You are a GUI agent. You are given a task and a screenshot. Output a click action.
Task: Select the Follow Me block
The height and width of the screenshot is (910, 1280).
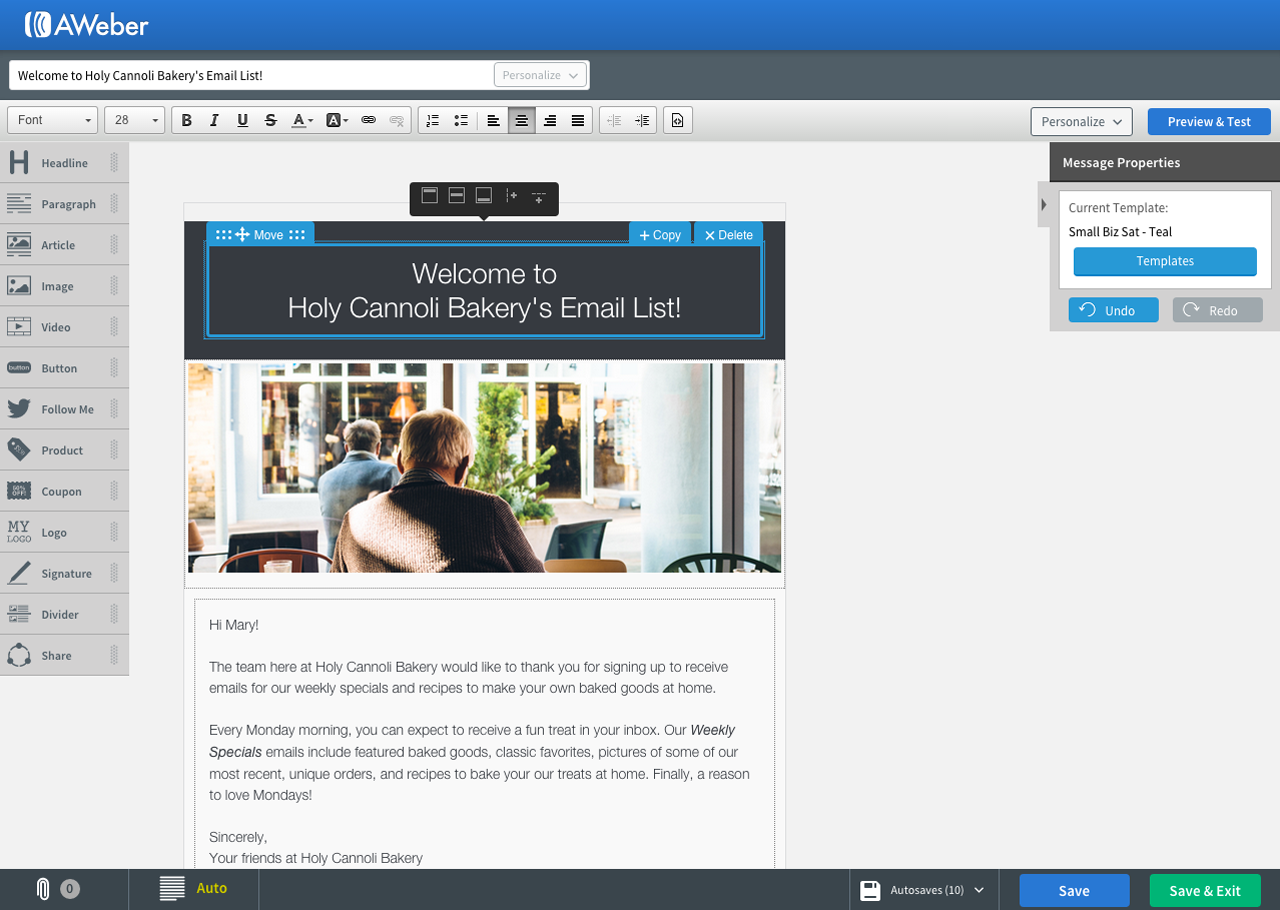(64, 409)
